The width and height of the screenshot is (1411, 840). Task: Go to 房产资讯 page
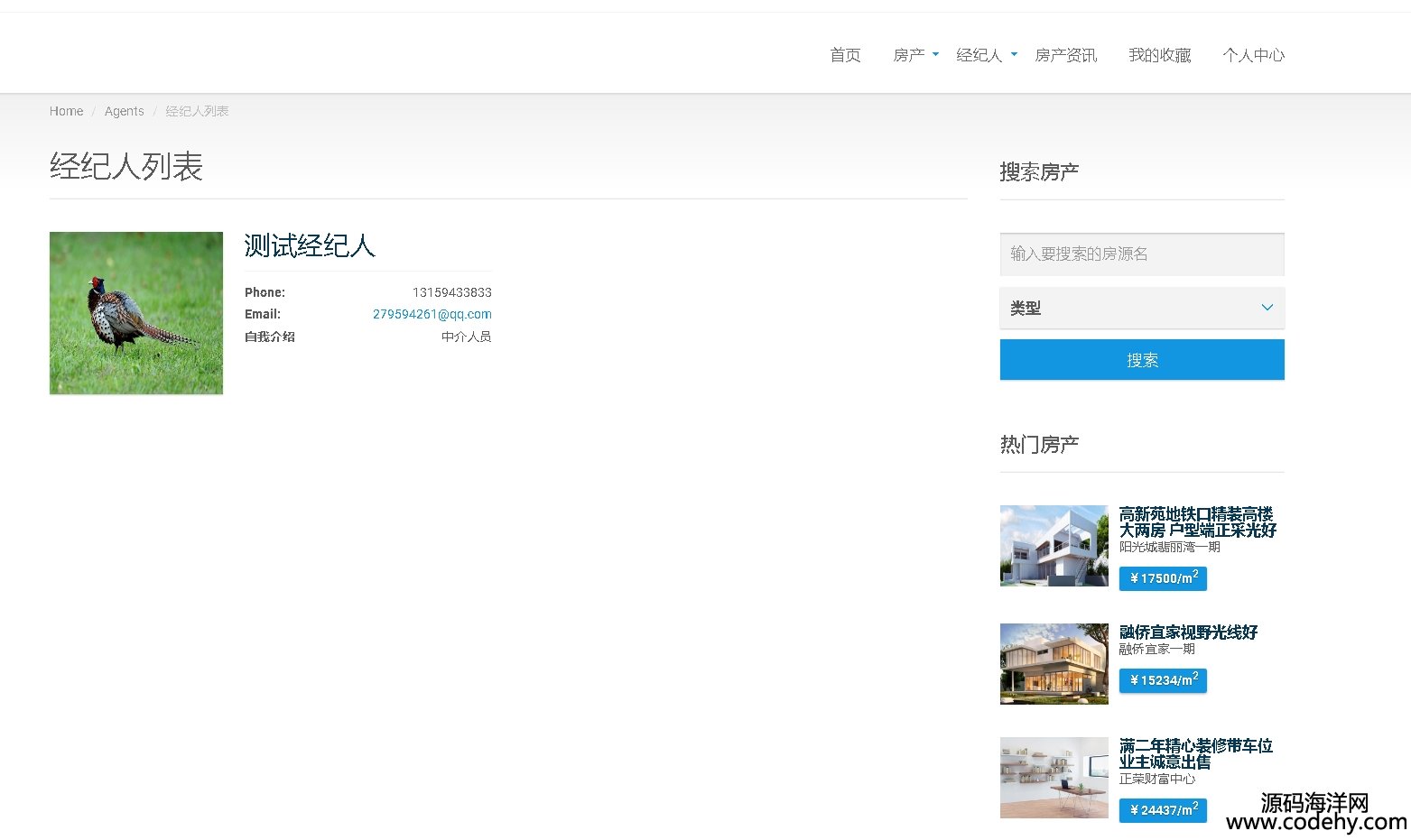pyautogui.click(x=1065, y=55)
